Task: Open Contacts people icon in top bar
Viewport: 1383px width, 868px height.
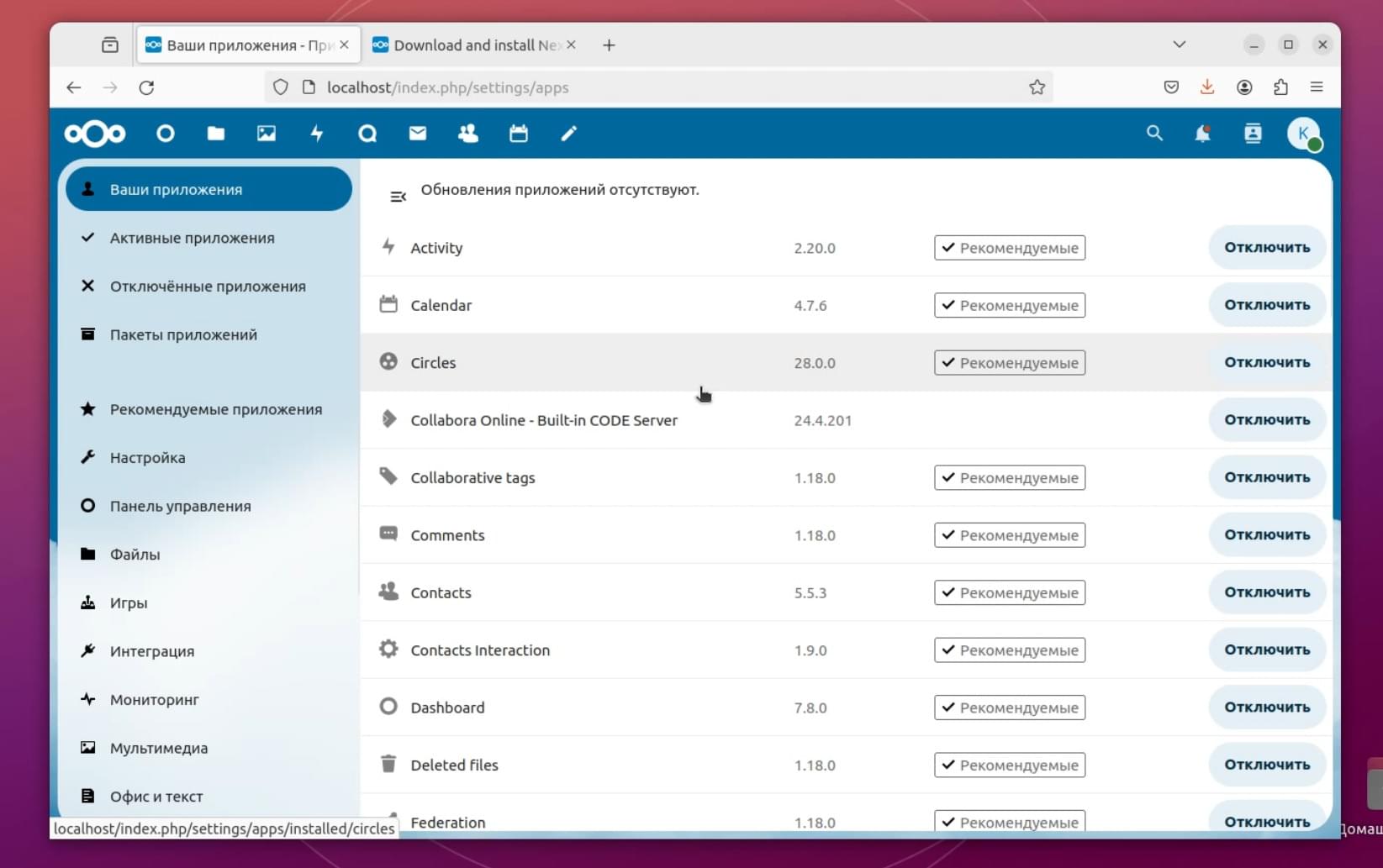Action: click(x=468, y=134)
